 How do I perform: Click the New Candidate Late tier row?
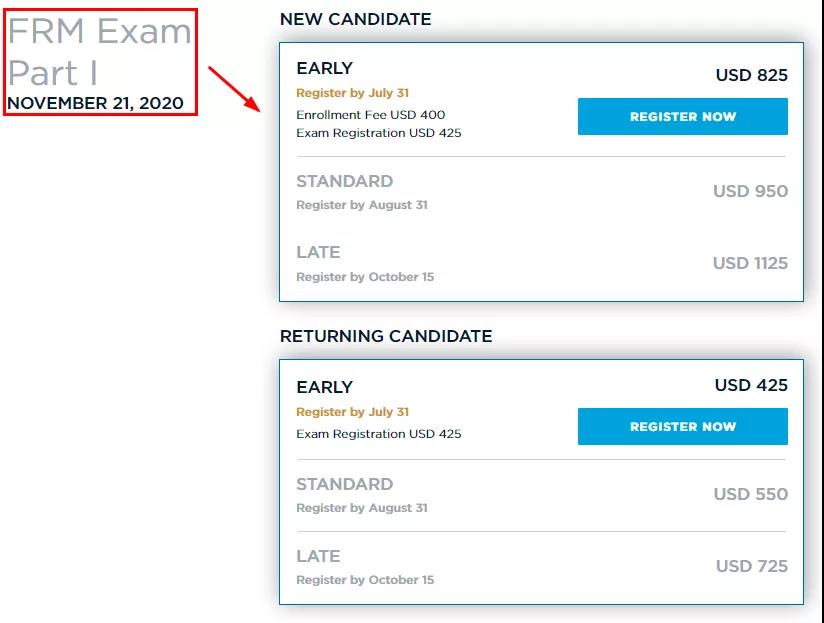tap(541, 264)
